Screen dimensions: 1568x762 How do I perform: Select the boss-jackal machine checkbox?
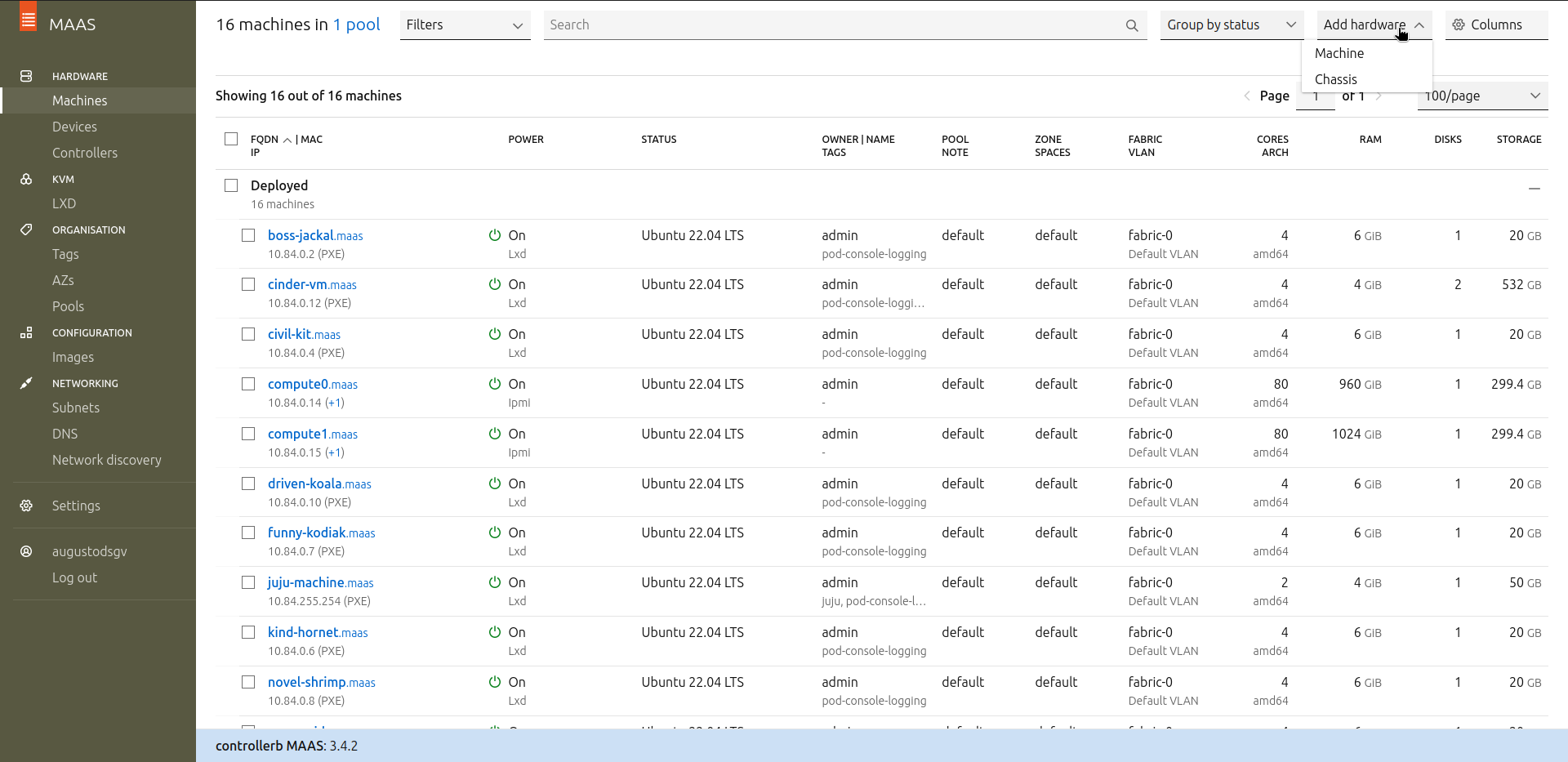[x=248, y=235]
